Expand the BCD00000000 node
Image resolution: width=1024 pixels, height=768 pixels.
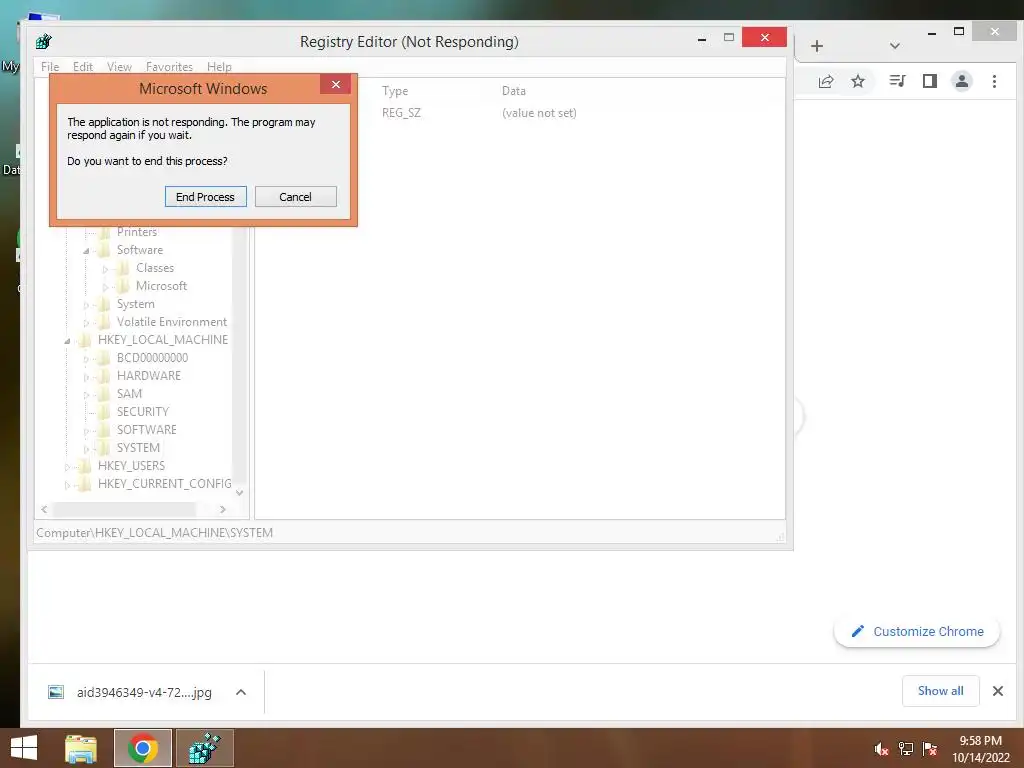click(x=86, y=359)
